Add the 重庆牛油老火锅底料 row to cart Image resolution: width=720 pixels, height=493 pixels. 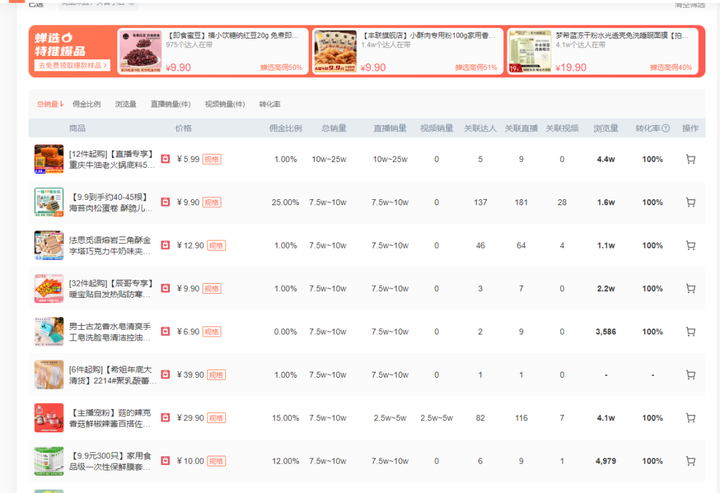[x=690, y=159]
